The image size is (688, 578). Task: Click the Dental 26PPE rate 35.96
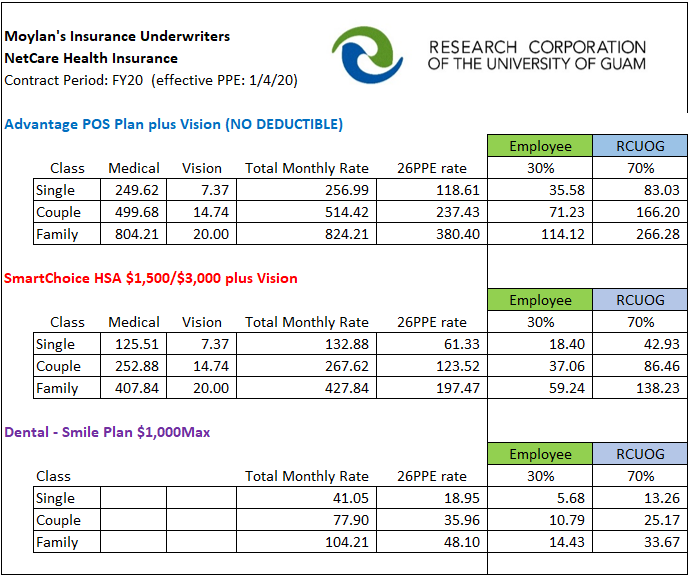click(432, 520)
